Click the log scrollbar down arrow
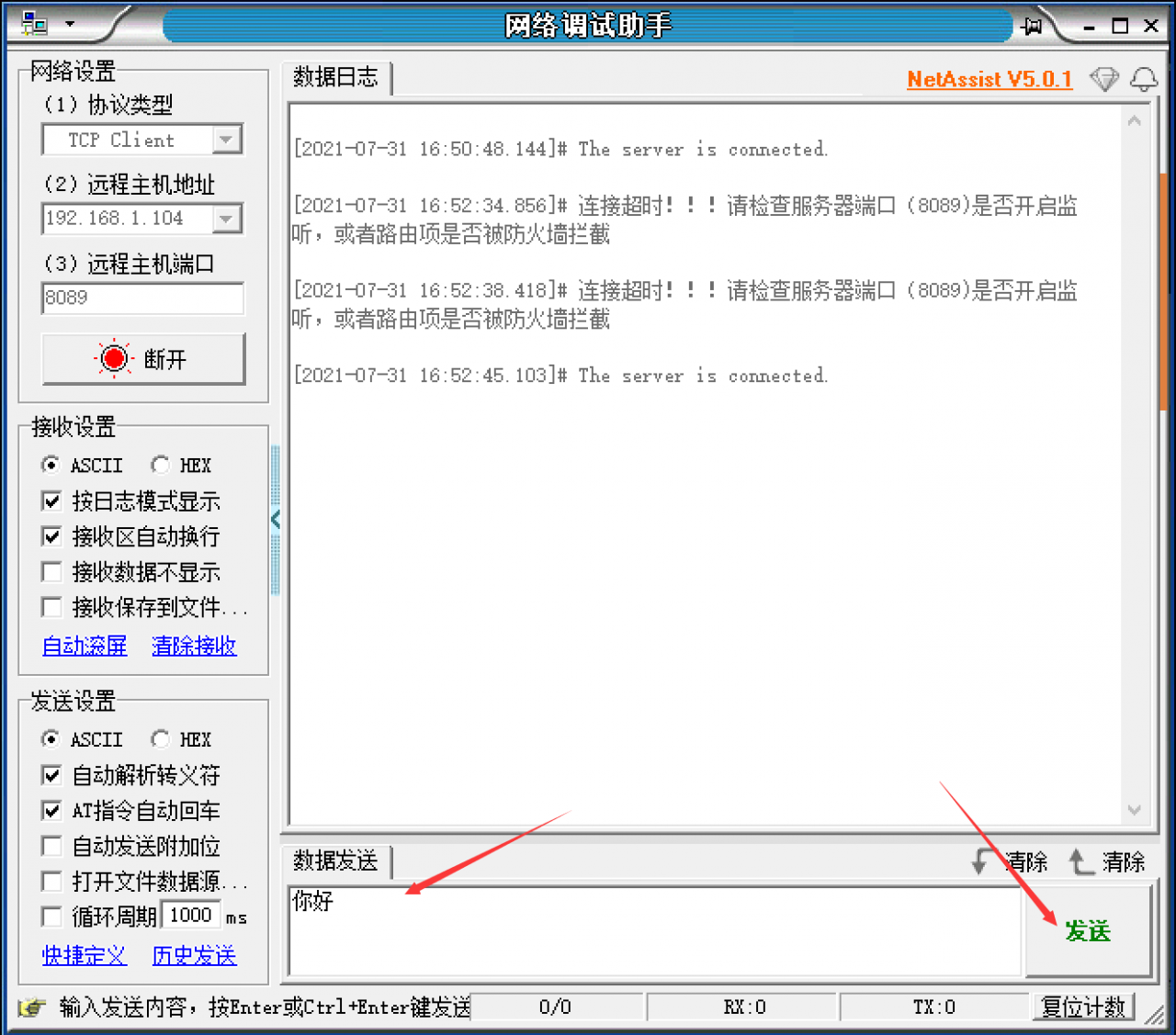1176x1035 pixels. (1135, 810)
